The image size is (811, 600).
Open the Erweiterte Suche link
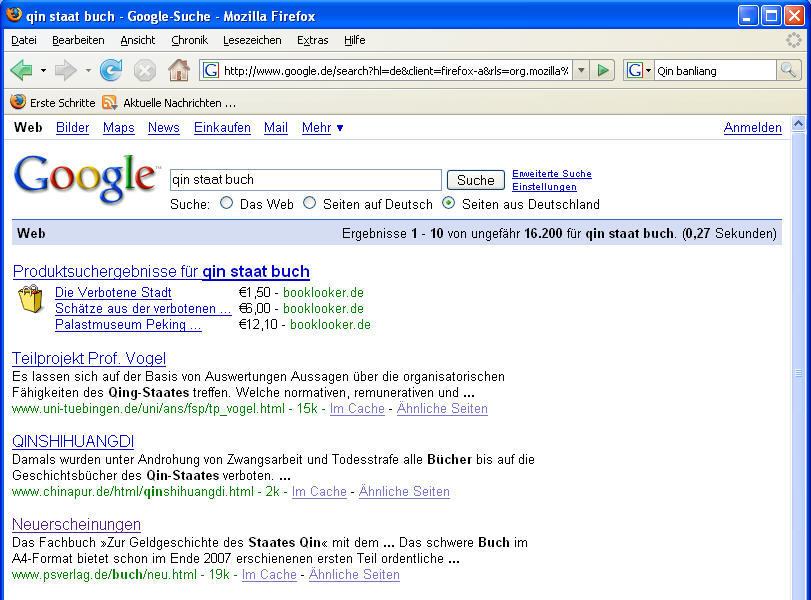click(x=552, y=174)
